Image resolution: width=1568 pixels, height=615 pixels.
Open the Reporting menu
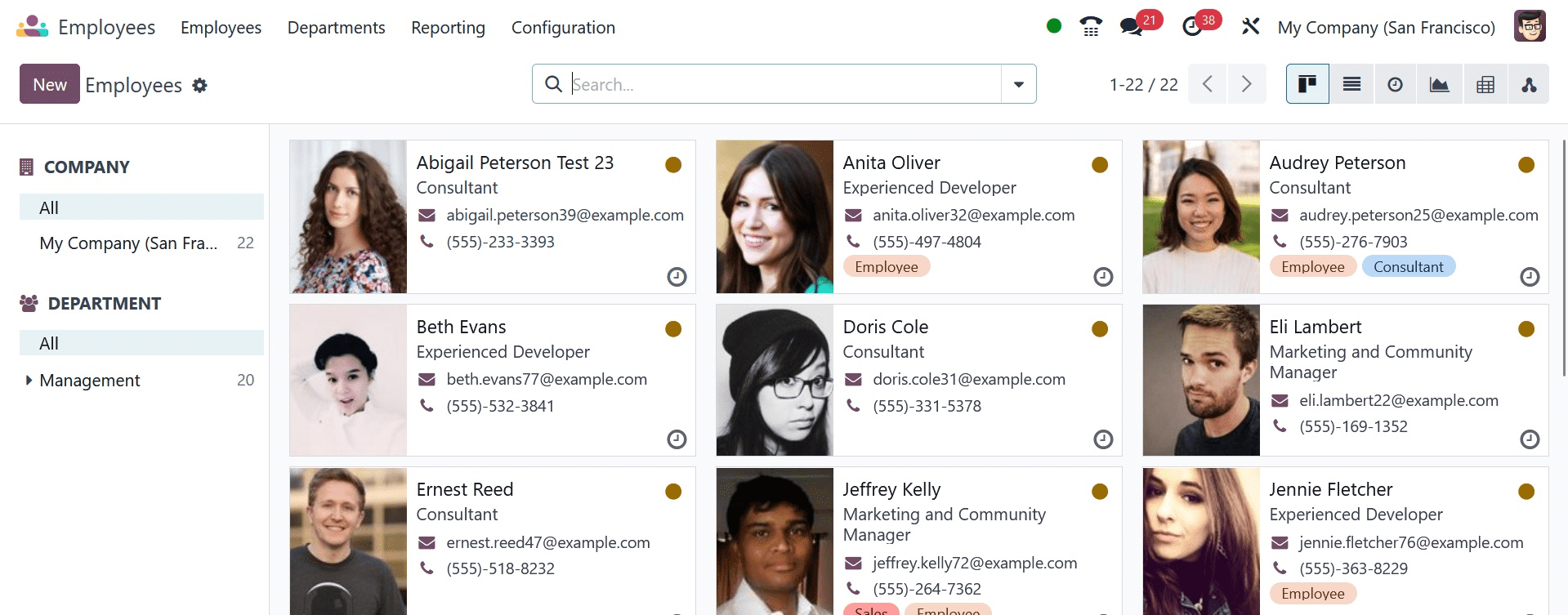(448, 27)
